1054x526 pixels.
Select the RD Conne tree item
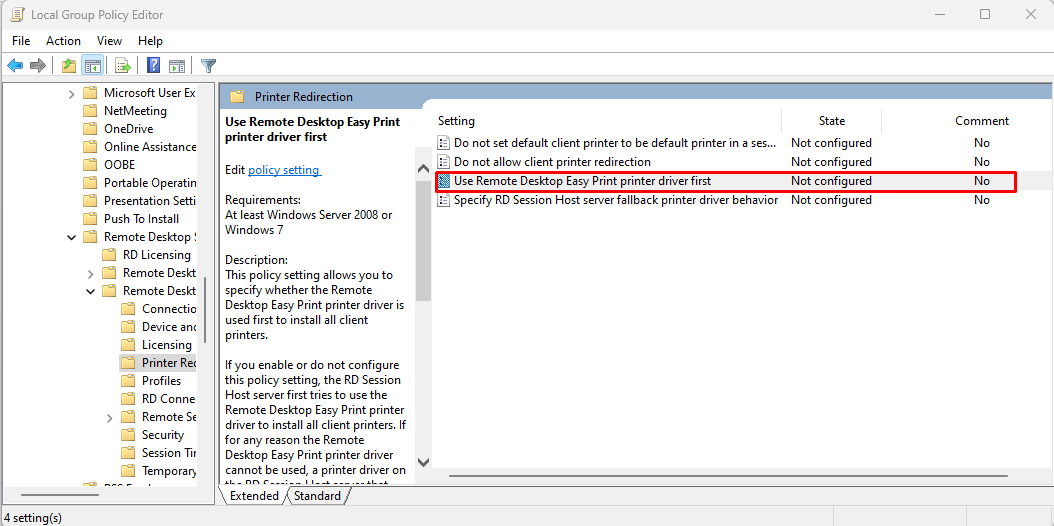[169, 399]
